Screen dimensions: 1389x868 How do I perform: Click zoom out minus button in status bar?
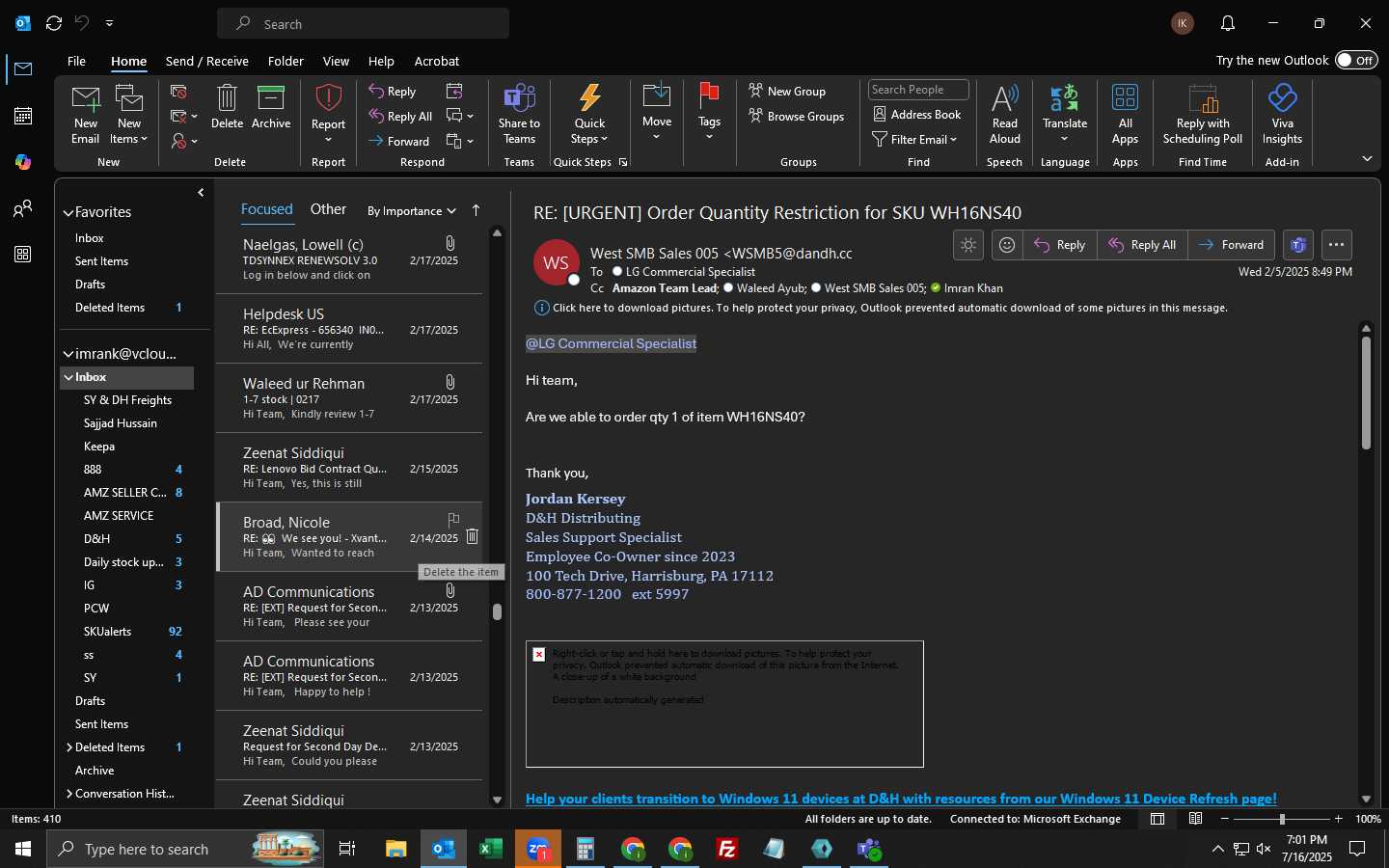click(x=1225, y=819)
